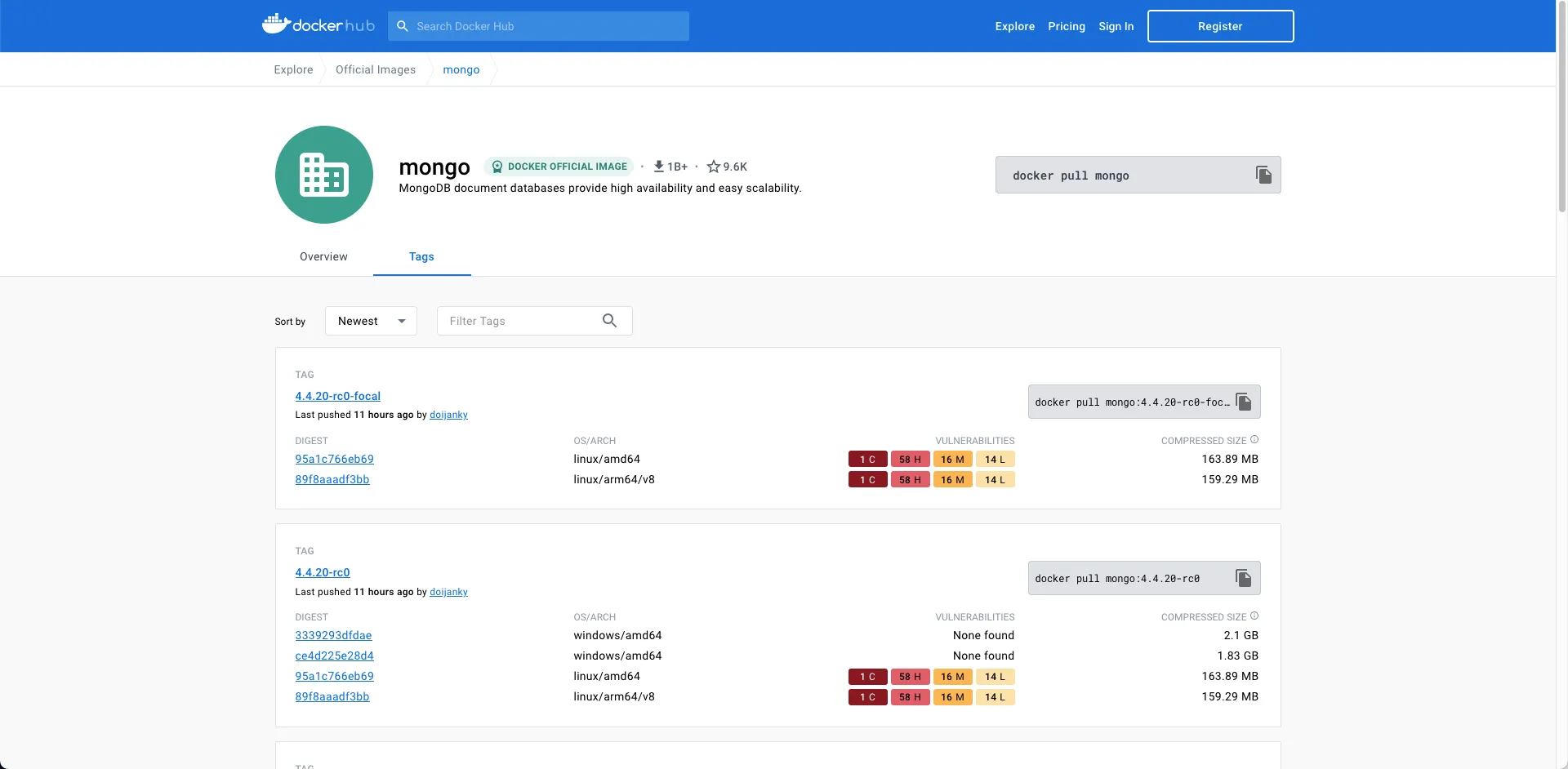Open digest 3339293dfdae link
Image resolution: width=1568 pixels, height=769 pixels.
(x=333, y=635)
